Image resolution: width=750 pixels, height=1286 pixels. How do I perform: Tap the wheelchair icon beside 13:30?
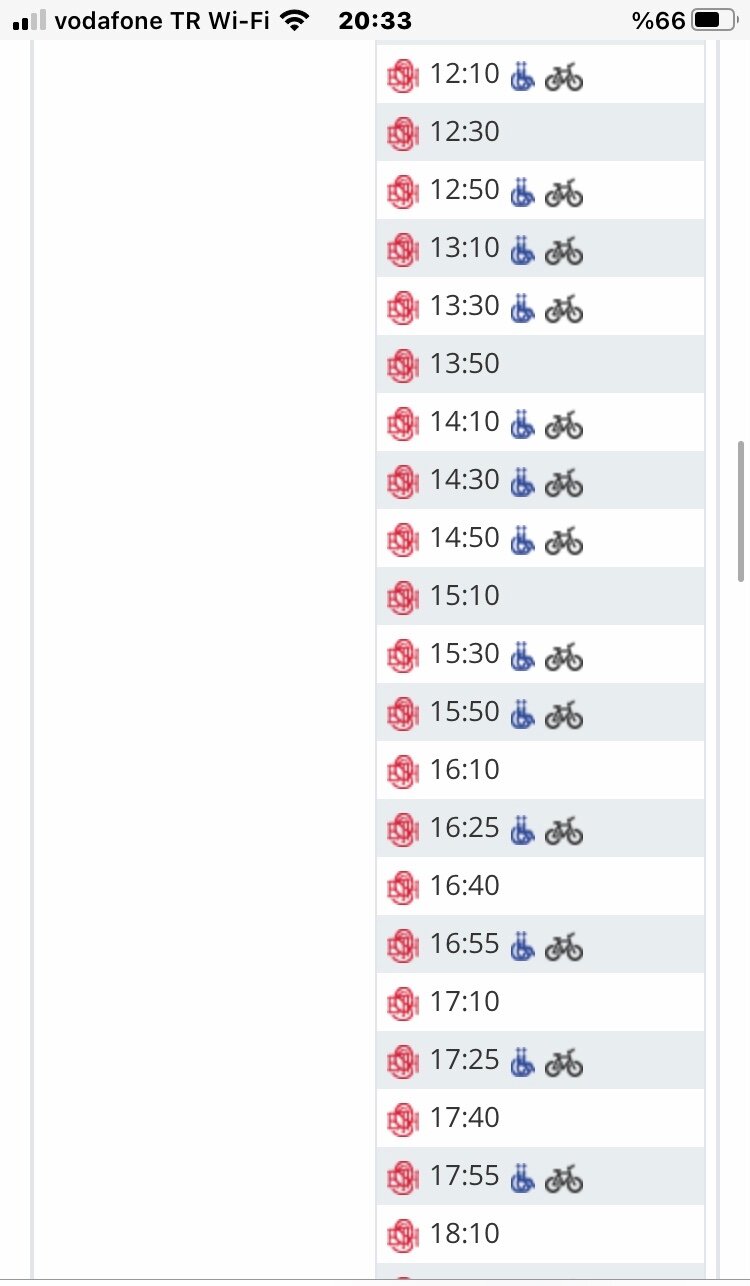(522, 307)
